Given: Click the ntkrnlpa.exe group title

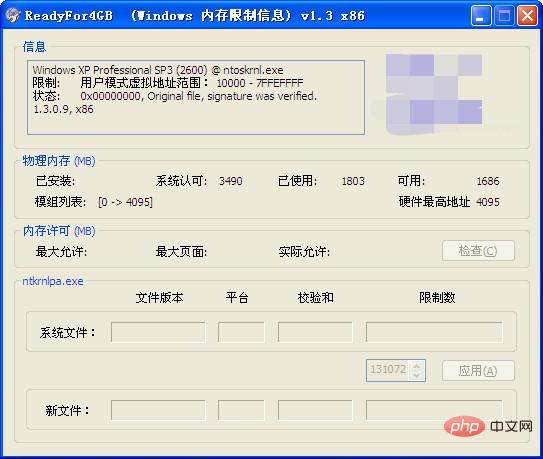Looking at the screenshot, I should (53, 281).
